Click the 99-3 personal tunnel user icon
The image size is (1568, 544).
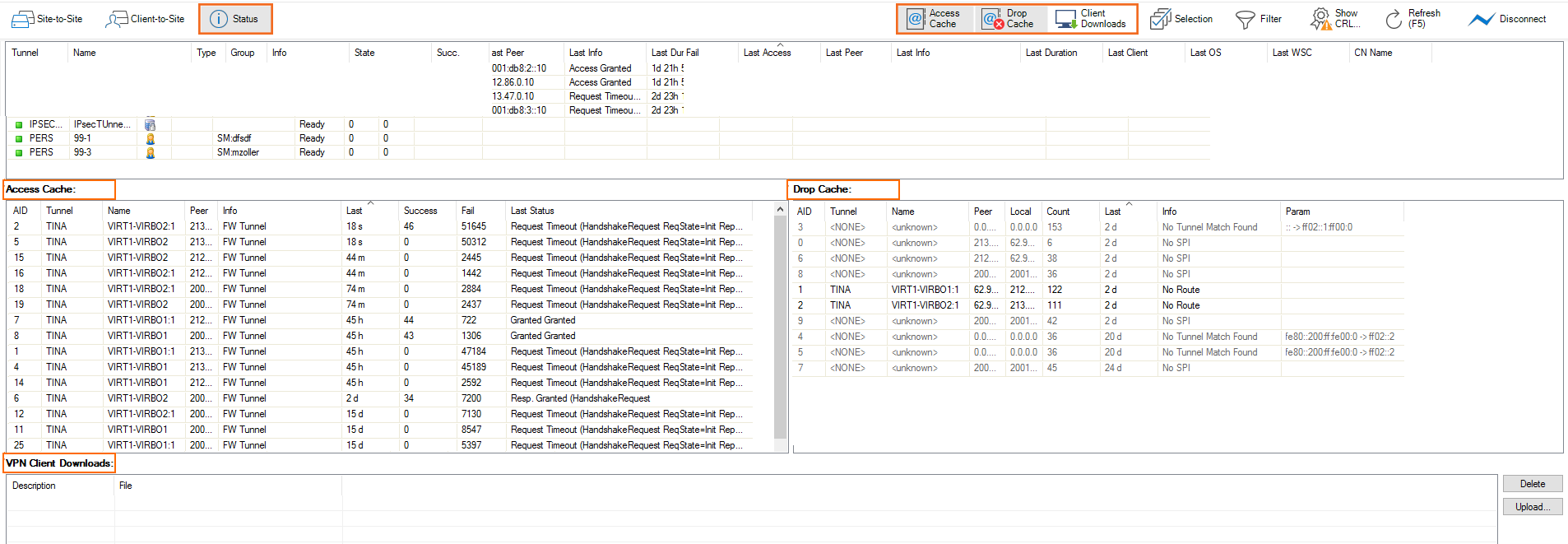(x=150, y=152)
